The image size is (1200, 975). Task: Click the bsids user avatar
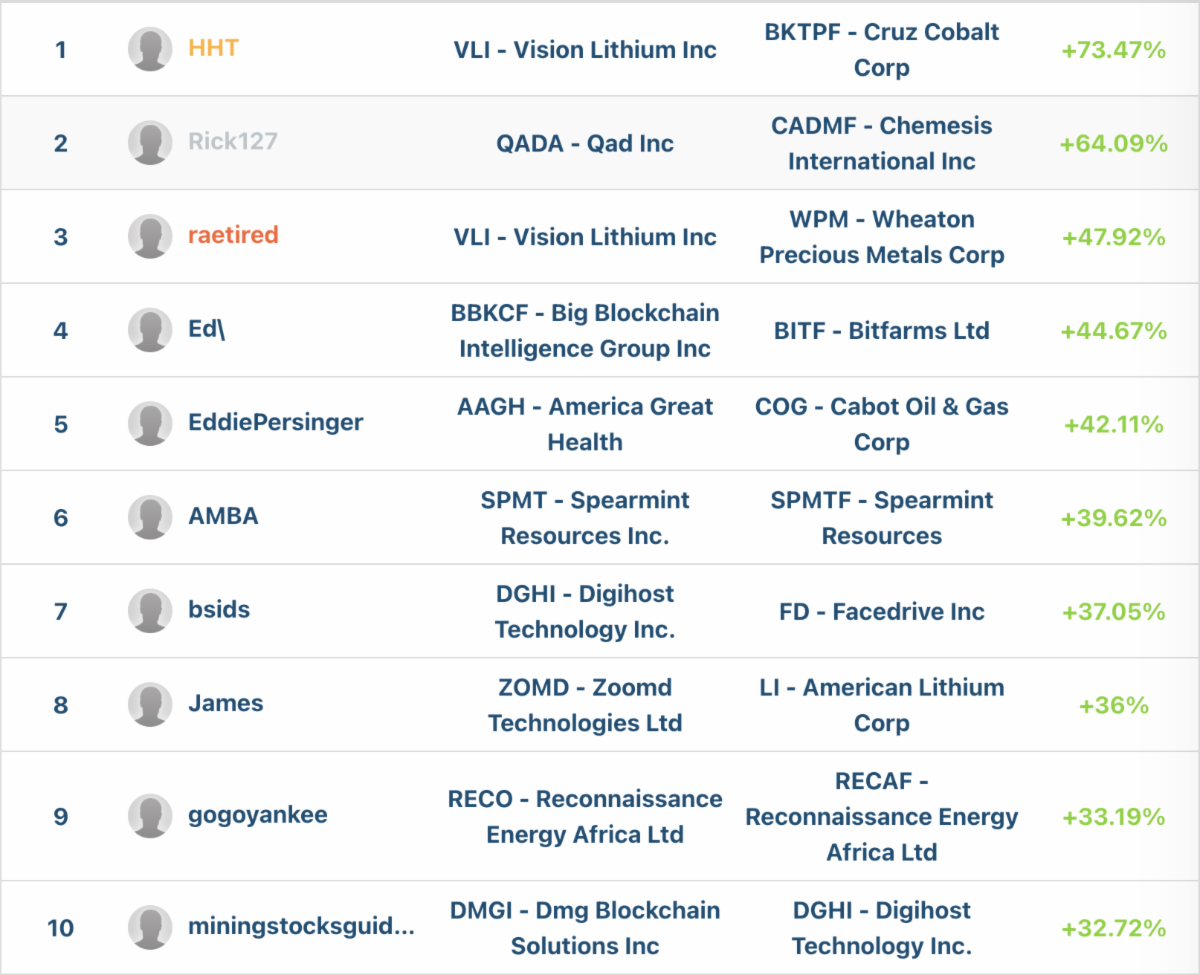[150, 611]
